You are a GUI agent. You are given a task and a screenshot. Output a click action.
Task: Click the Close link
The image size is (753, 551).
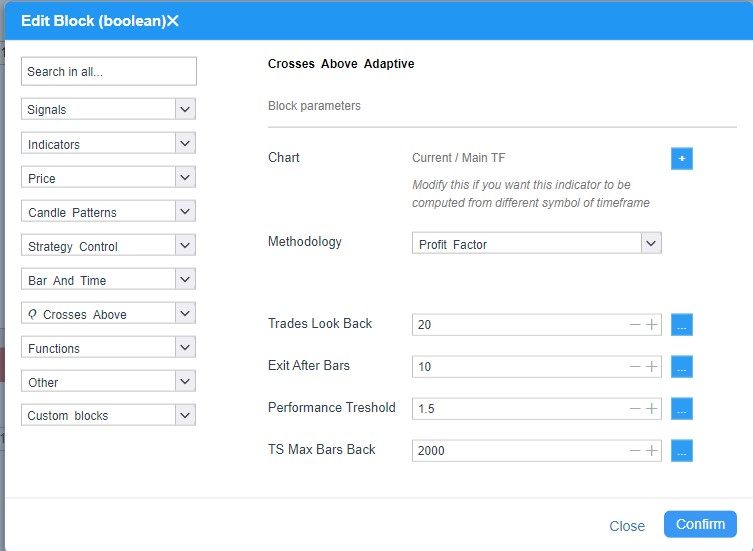627,526
